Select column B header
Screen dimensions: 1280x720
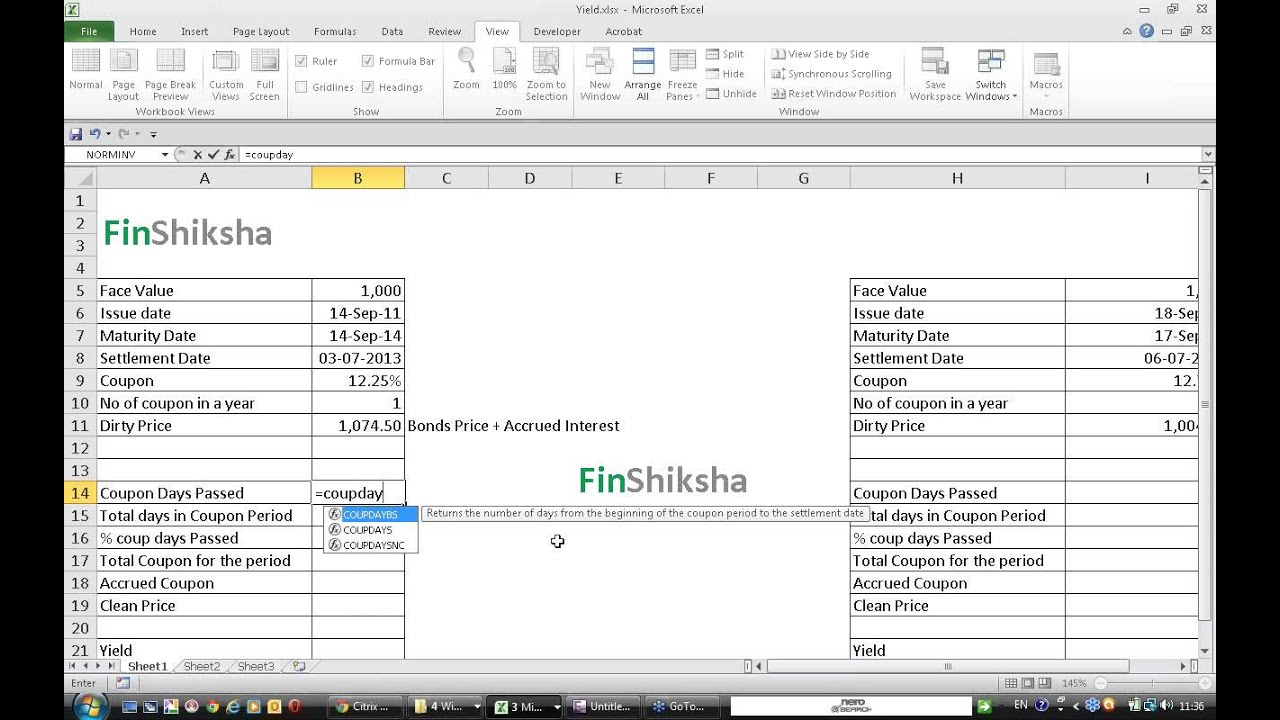click(358, 178)
